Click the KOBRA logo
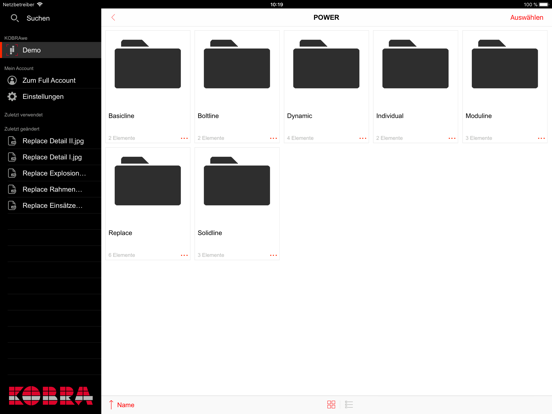Image resolution: width=552 pixels, height=414 pixels. [x=51, y=396]
